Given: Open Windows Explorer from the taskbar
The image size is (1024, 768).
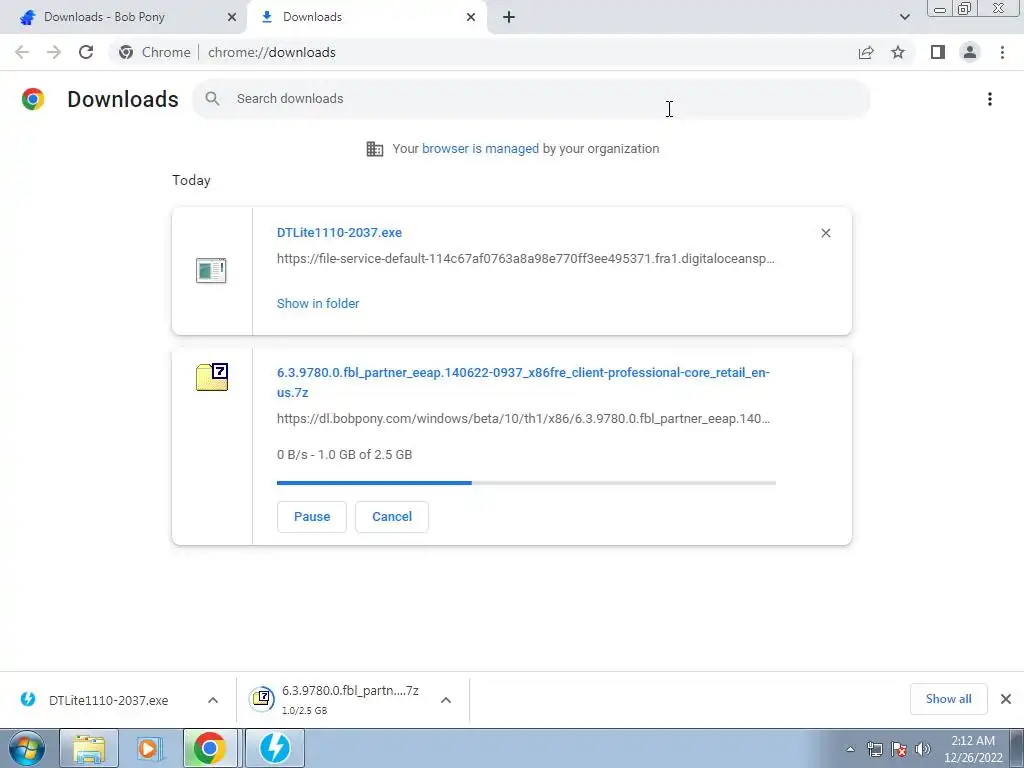Looking at the screenshot, I should point(89,748).
